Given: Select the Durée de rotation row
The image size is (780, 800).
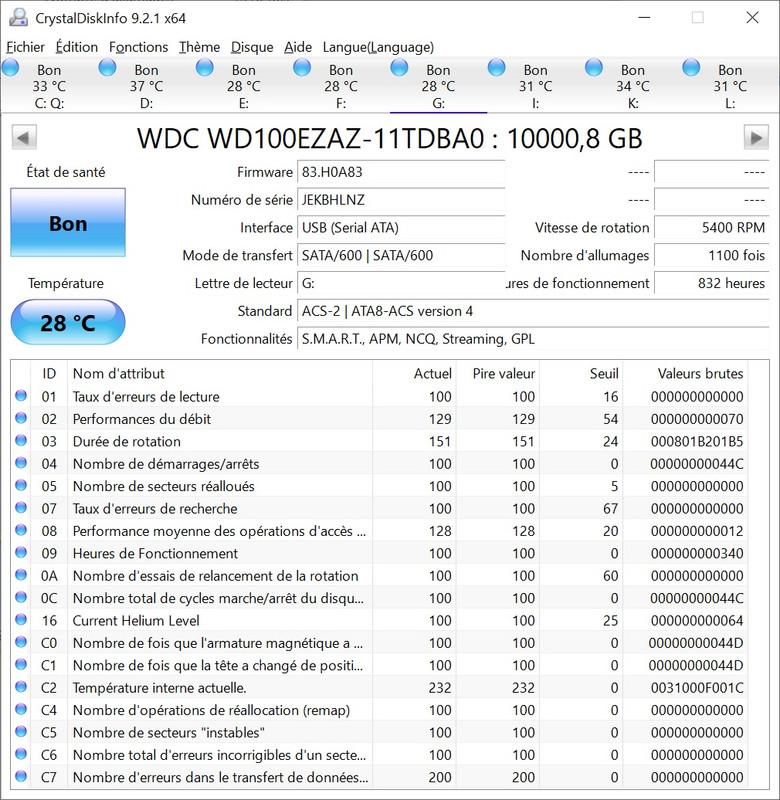Looking at the screenshot, I should pyautogui.click(x=379, y=441).
